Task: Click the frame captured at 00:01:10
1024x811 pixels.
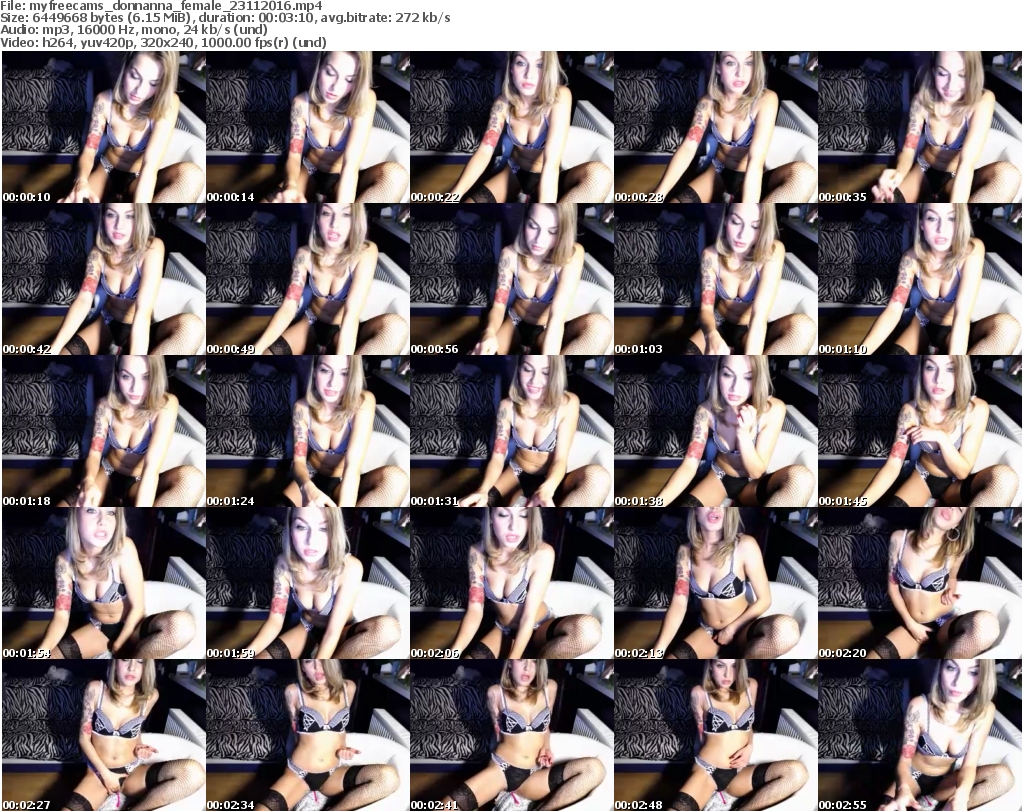Action: click(x=920, y=279)
